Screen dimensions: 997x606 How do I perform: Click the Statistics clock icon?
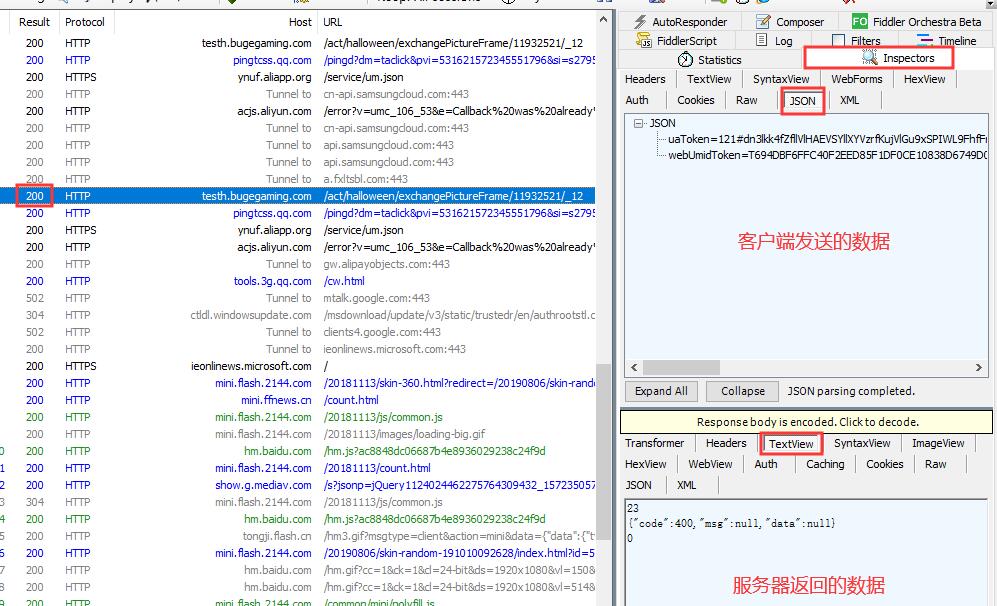[685, 60]
